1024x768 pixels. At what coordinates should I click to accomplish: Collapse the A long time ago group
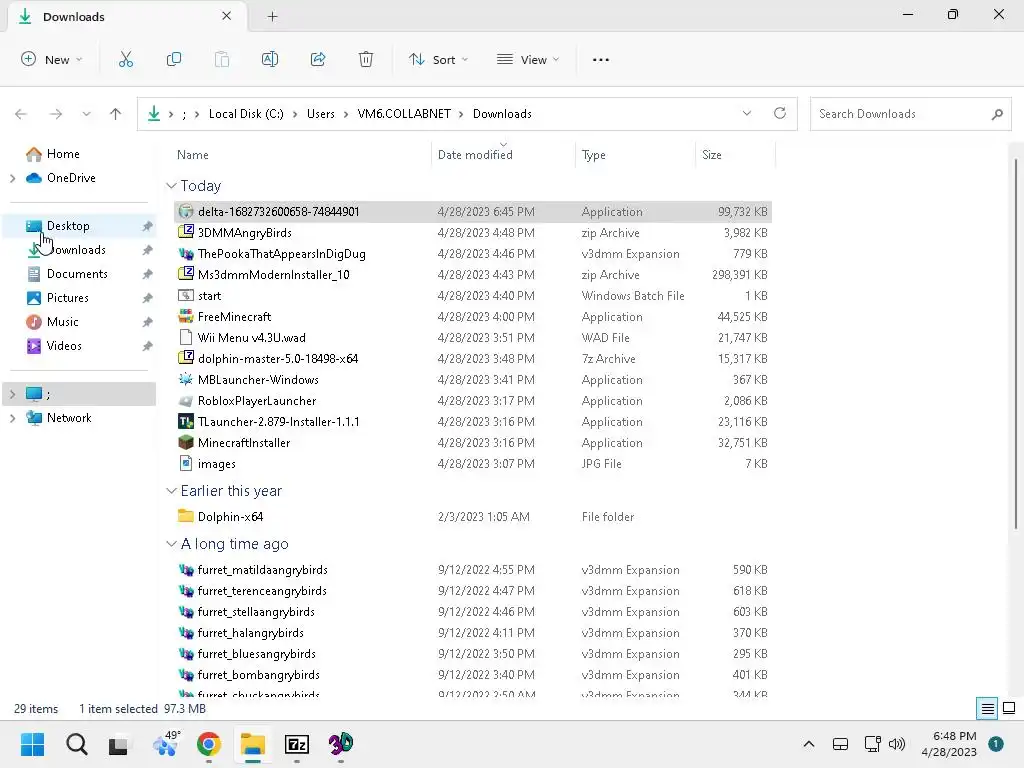(171, 544)
